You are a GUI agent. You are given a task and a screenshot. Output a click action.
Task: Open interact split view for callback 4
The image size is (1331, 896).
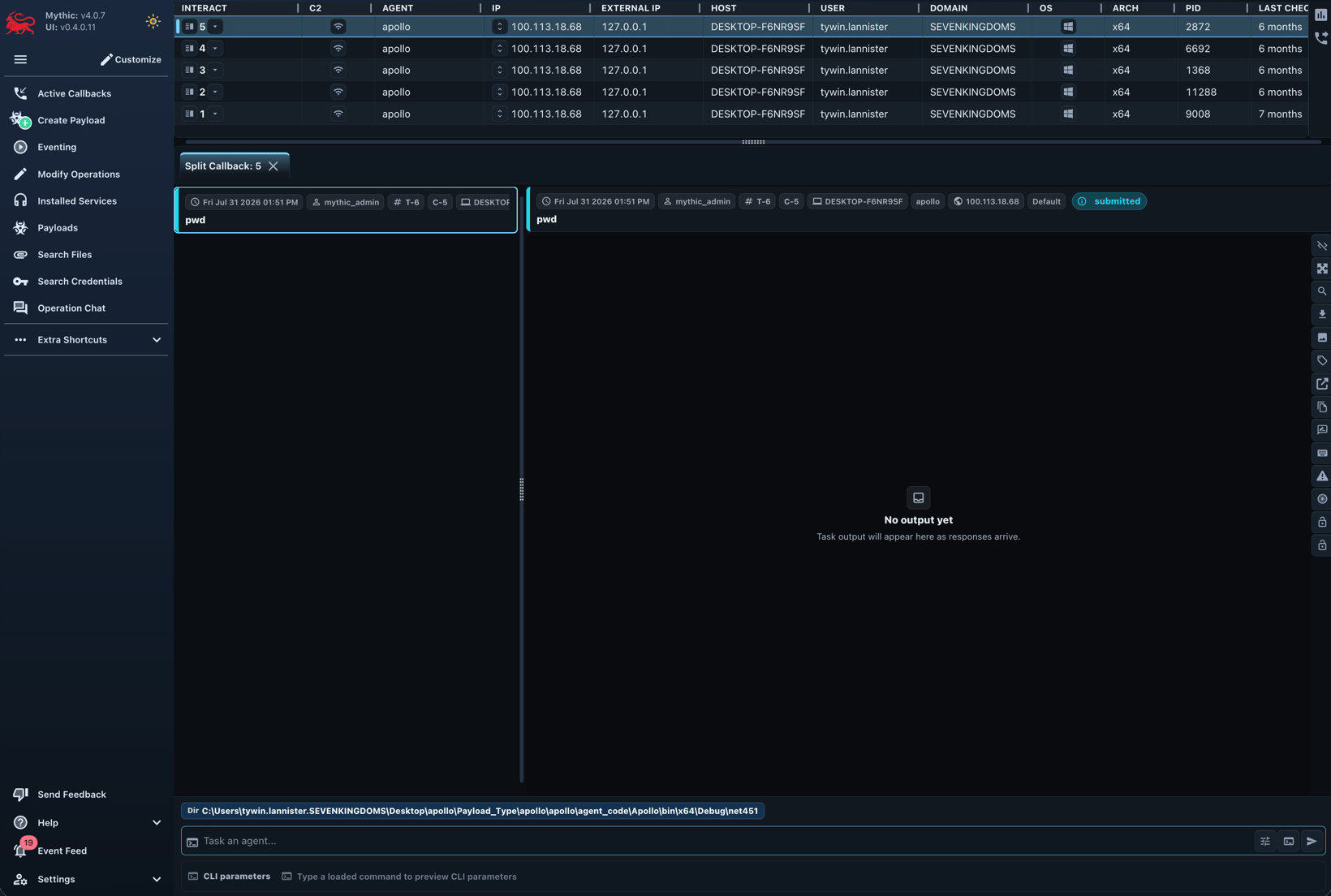click(x=189, y=49)
